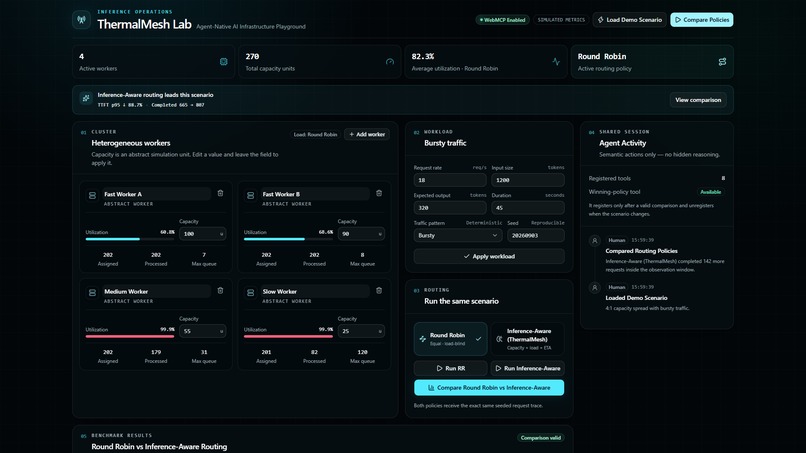Click the Active workers chip icon
Viewport: 806px width, 453px height.
click(224, 62)
